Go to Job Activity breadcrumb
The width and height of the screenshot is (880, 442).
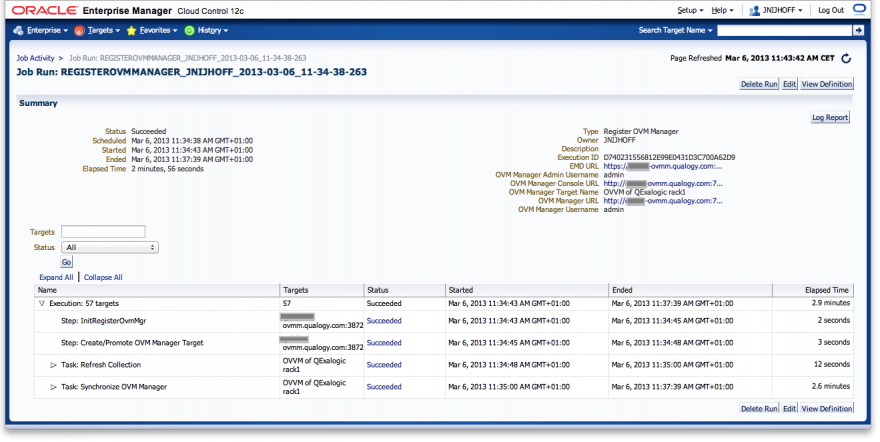(35, 58)
